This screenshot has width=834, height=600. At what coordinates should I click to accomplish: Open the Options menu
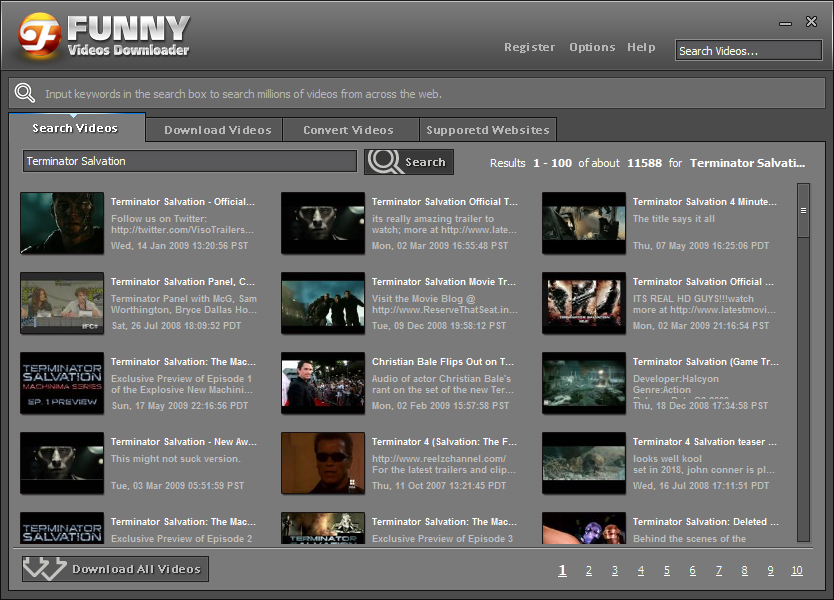pyautogui.click(x=592, y=47)
